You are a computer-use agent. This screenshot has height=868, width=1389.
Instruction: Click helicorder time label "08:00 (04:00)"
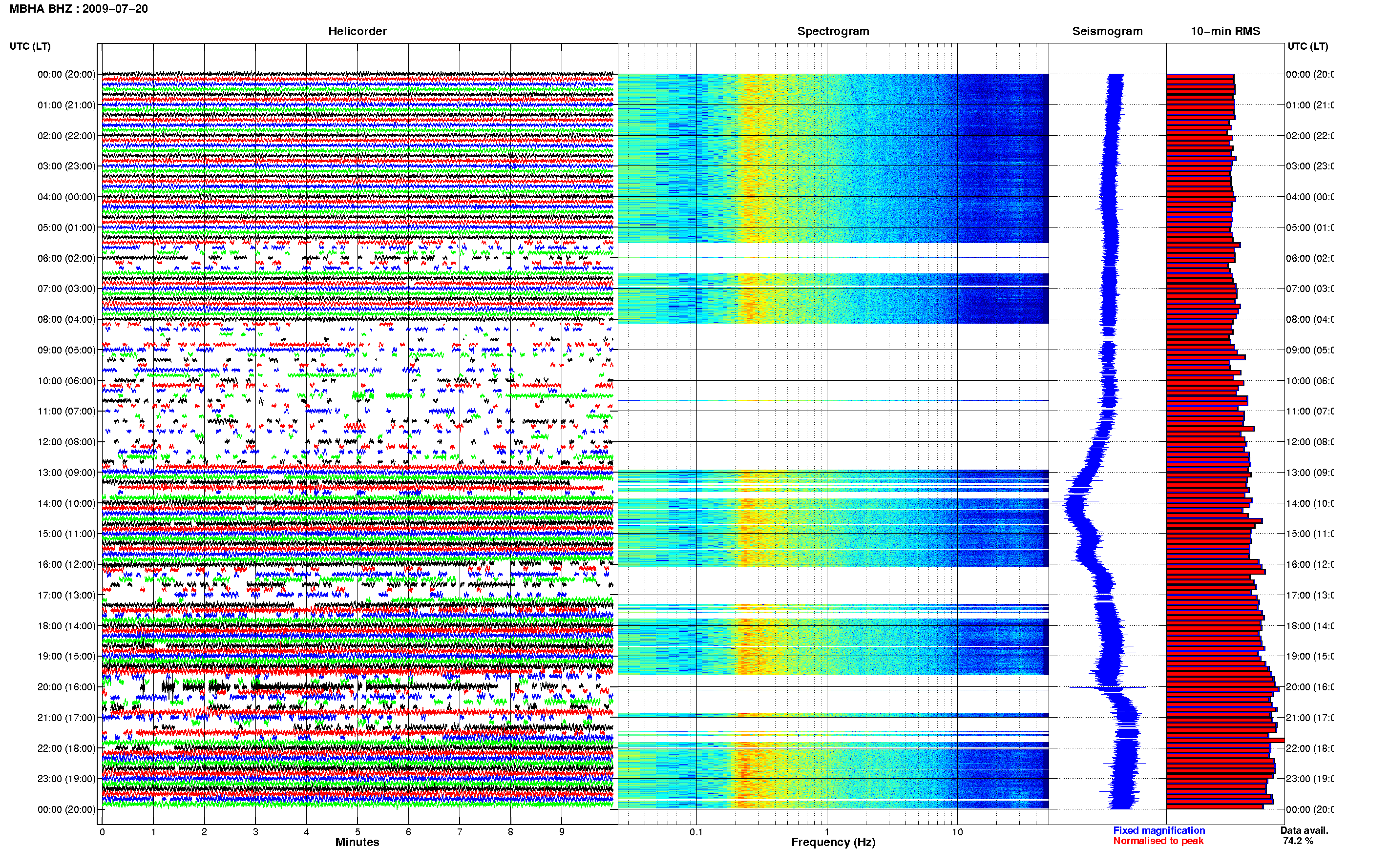point(66,319)
